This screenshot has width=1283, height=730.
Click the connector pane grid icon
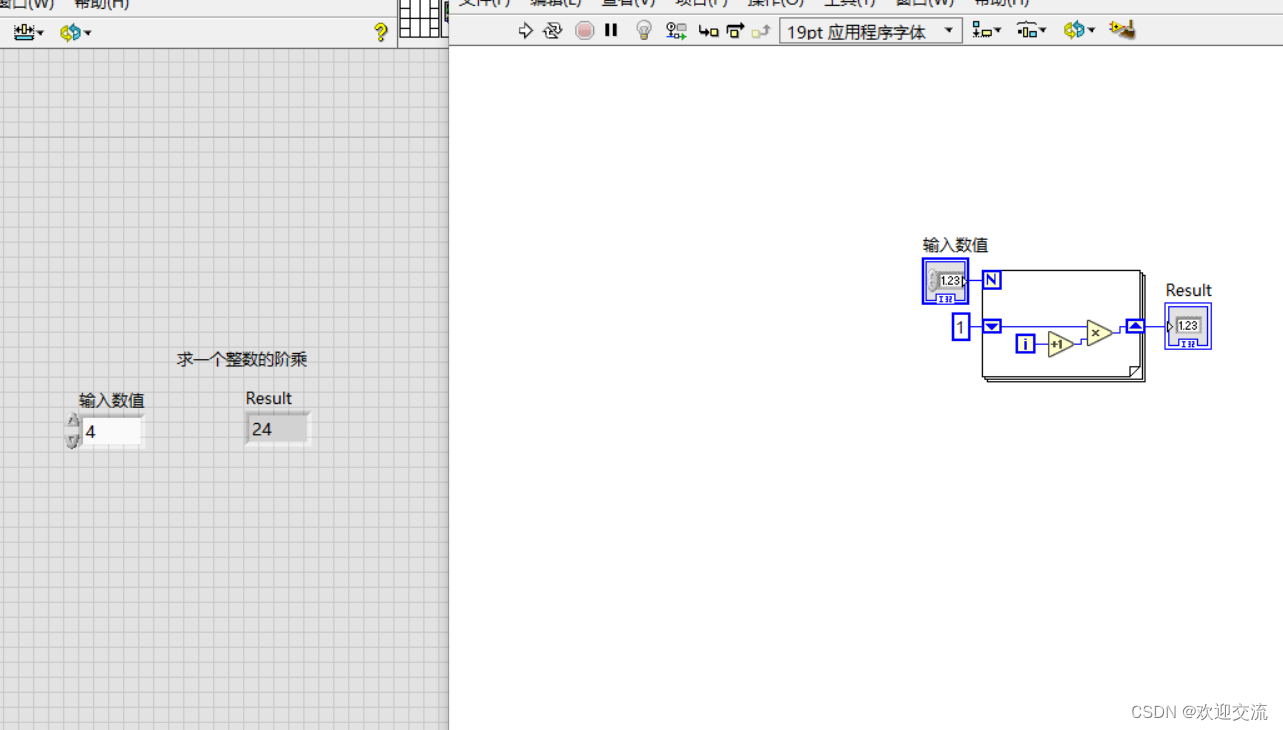click(x=420, y=18)
